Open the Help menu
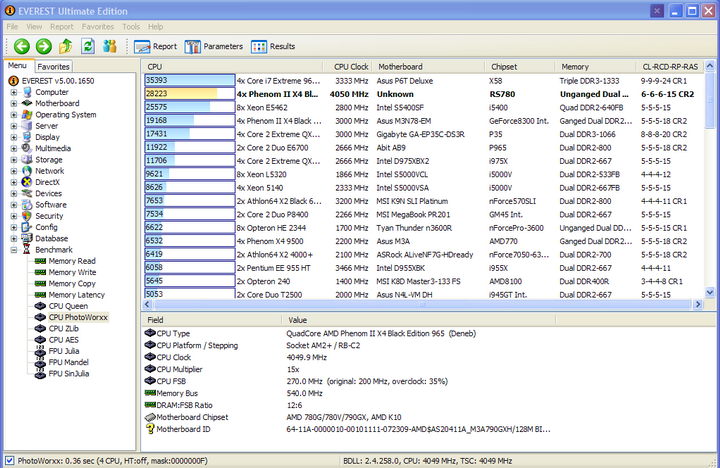The image size is (720, 468). click(x=155, y=27)
